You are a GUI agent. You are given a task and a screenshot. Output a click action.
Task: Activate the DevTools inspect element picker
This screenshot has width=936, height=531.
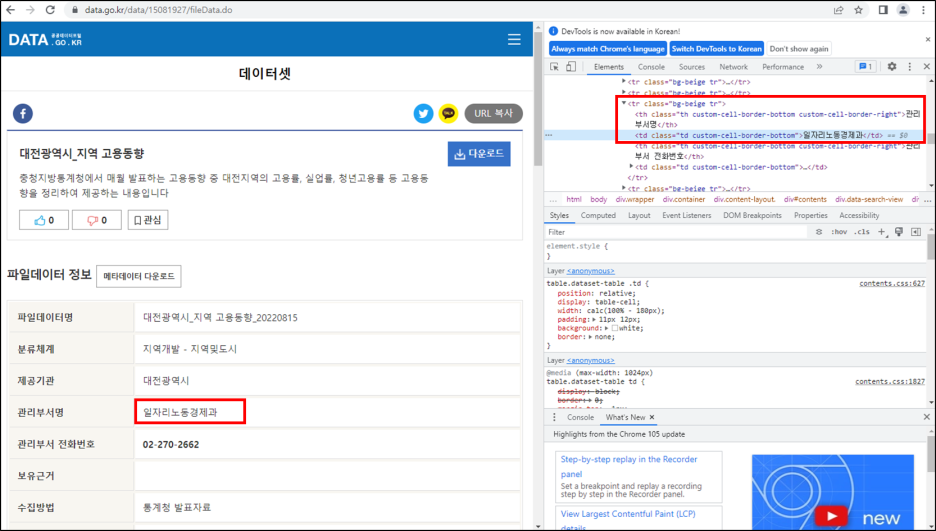click(x=555, y=67)
